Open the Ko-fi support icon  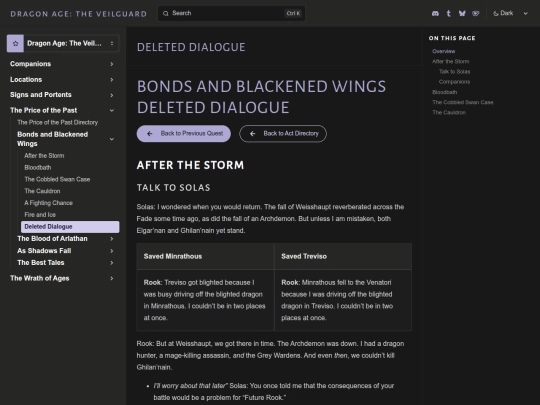(x=476, y=13)
